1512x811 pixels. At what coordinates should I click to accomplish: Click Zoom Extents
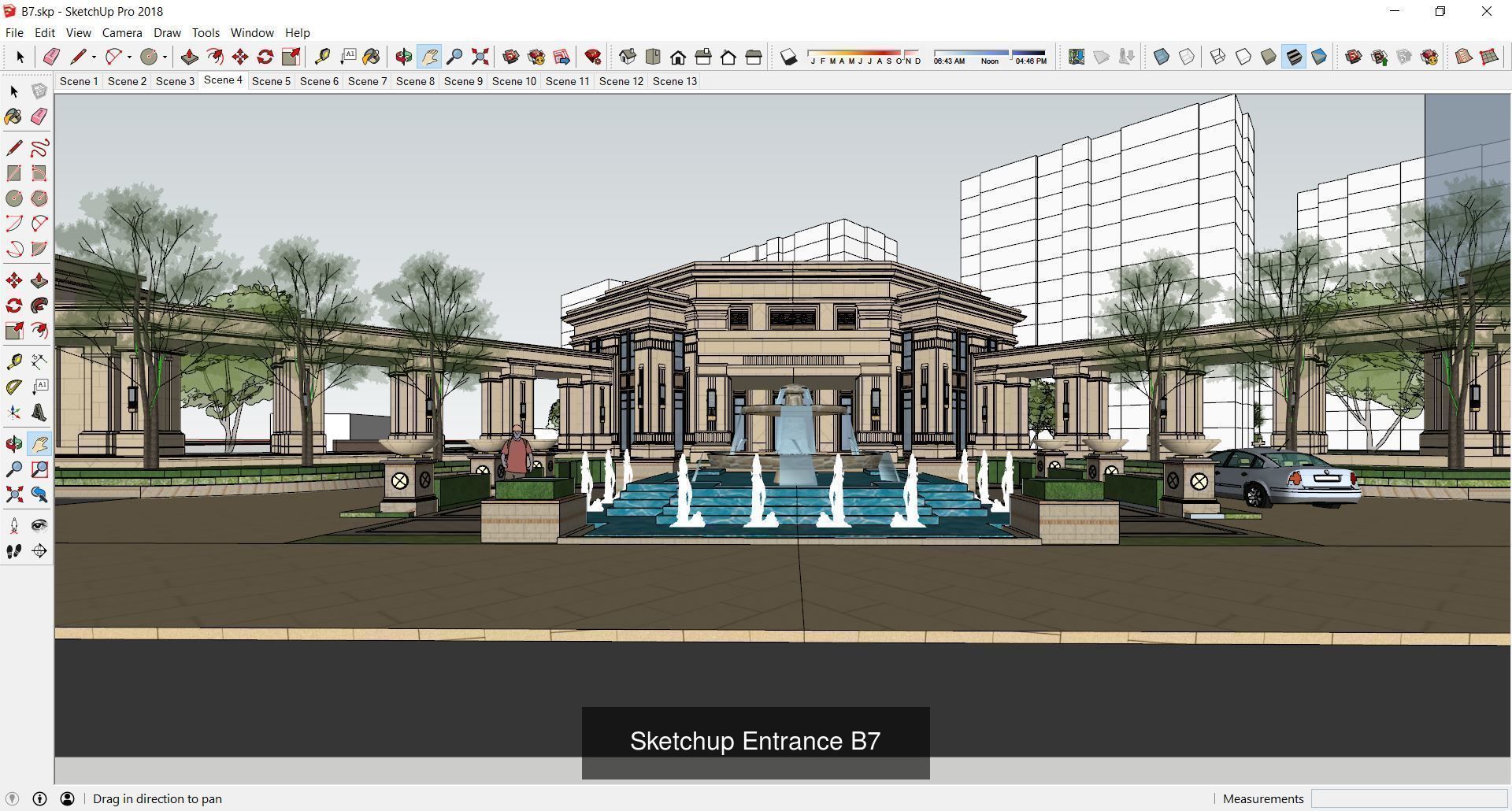(x=480, y=57)
